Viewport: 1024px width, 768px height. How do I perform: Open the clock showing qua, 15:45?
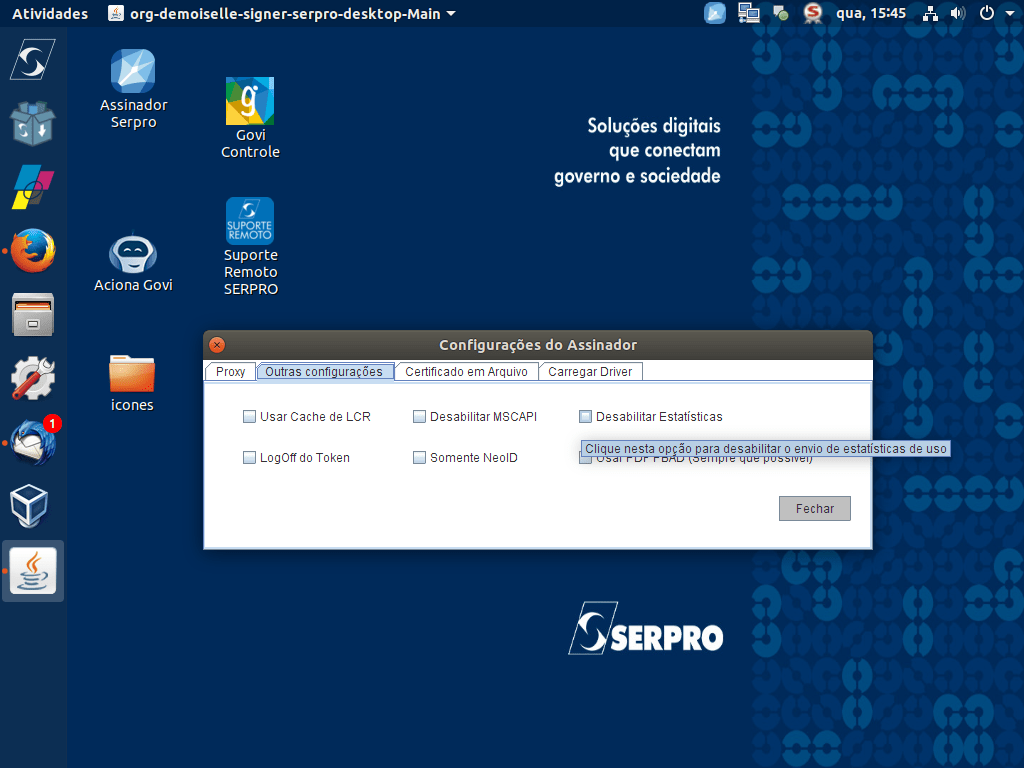(871, 13)
